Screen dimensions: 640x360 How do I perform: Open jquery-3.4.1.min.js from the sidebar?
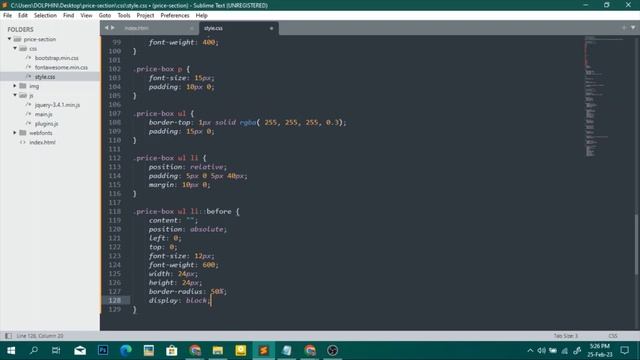tap(57, 105)
